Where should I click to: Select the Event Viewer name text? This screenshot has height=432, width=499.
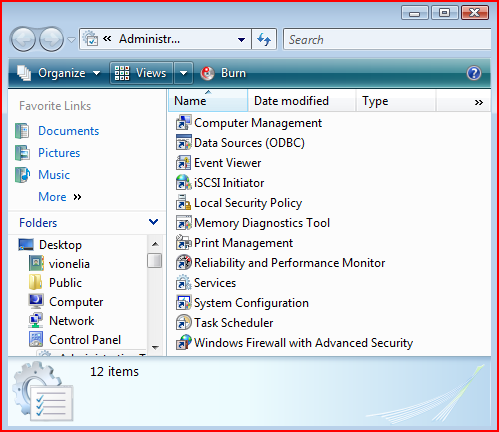coord(228,163)
